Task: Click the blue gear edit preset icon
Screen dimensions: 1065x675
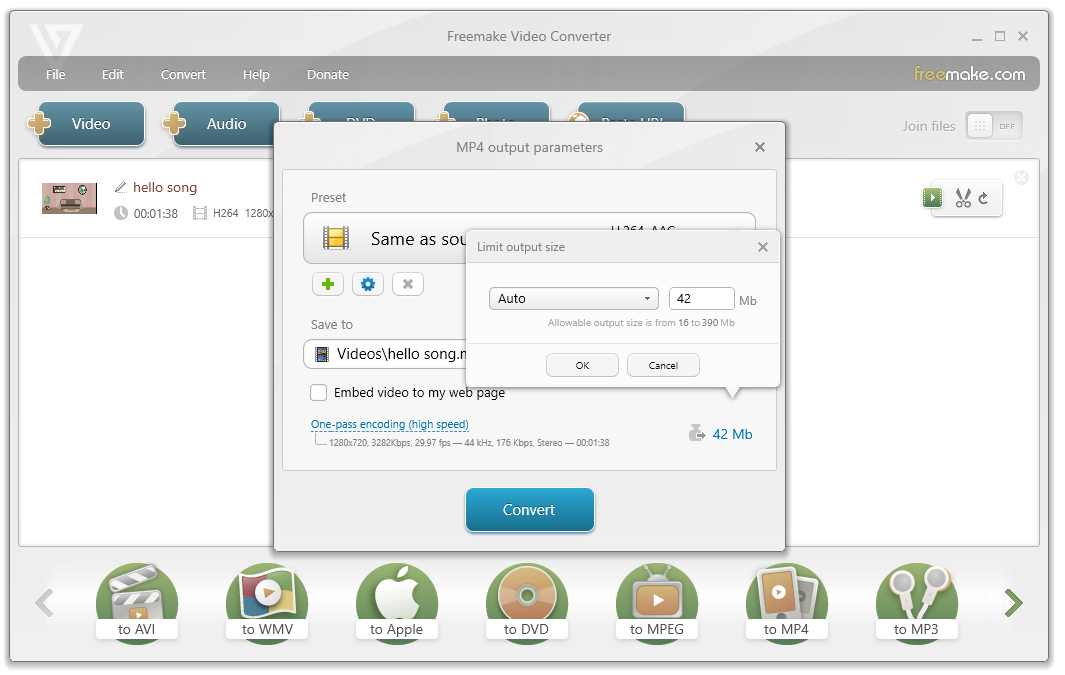Action: click(x=367, y=284)
